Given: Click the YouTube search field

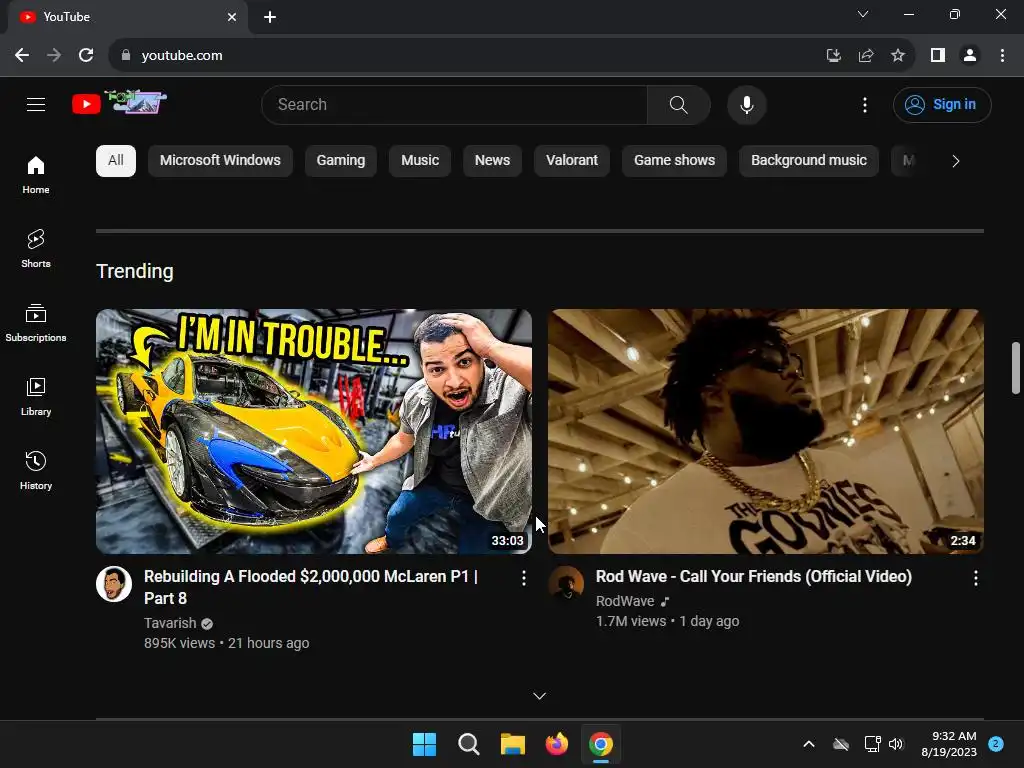Looking at the screenshot, I should [455, 104].
